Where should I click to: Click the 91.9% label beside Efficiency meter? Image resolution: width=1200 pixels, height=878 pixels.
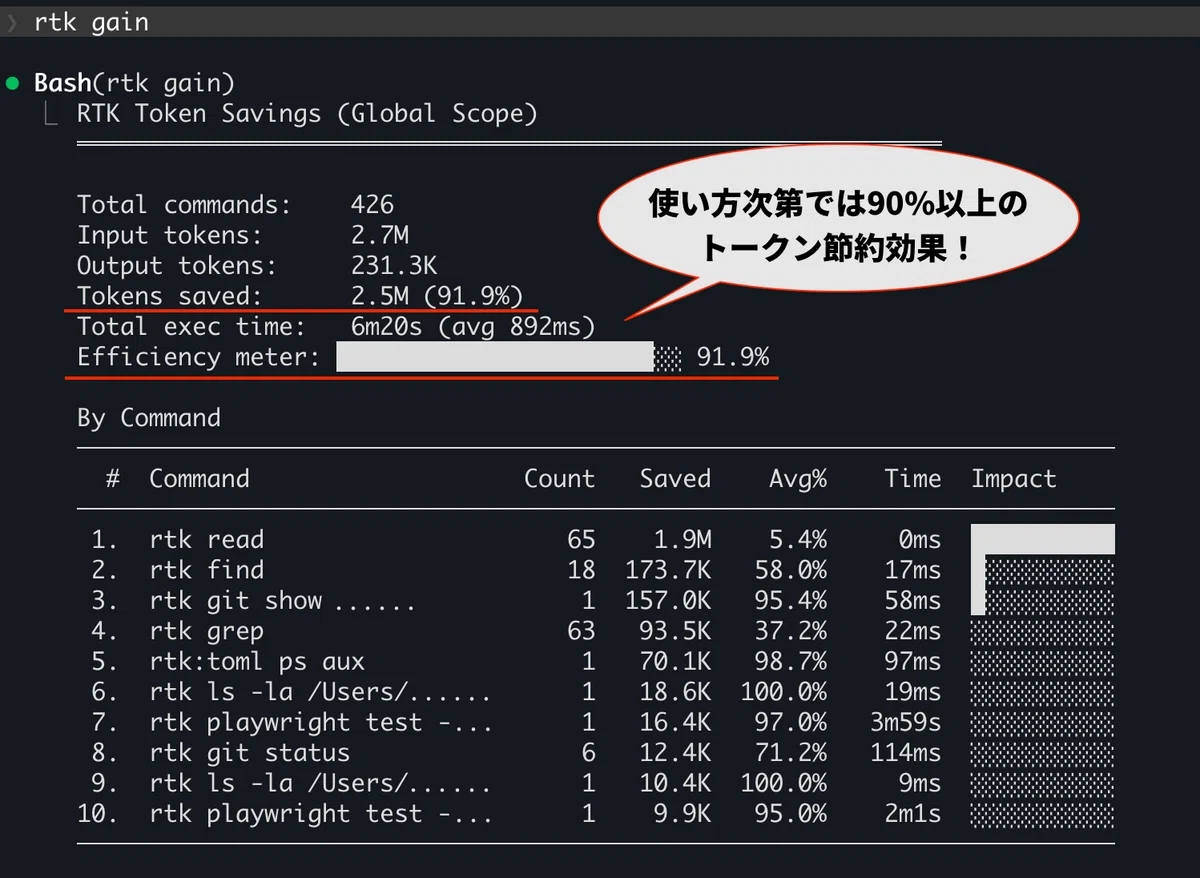pos(733,357)
